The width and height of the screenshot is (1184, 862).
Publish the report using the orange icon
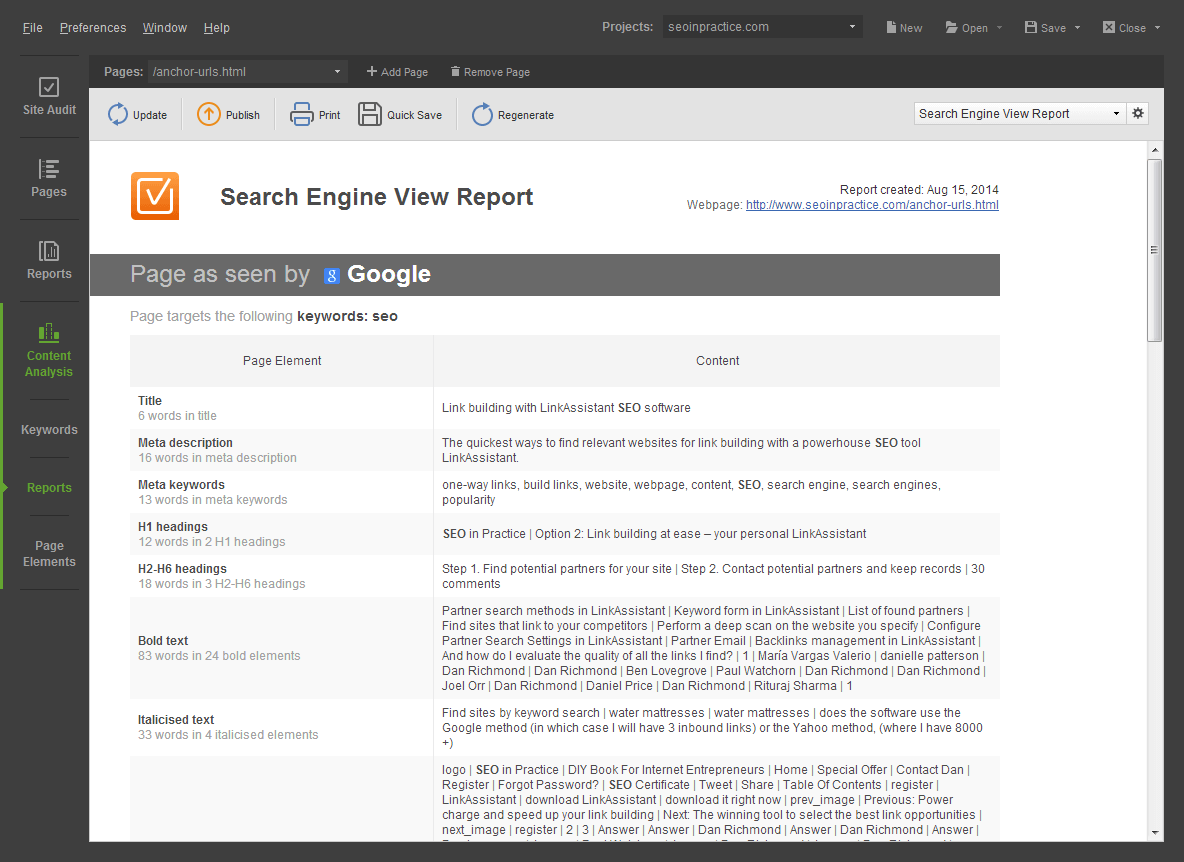(209, 115)
